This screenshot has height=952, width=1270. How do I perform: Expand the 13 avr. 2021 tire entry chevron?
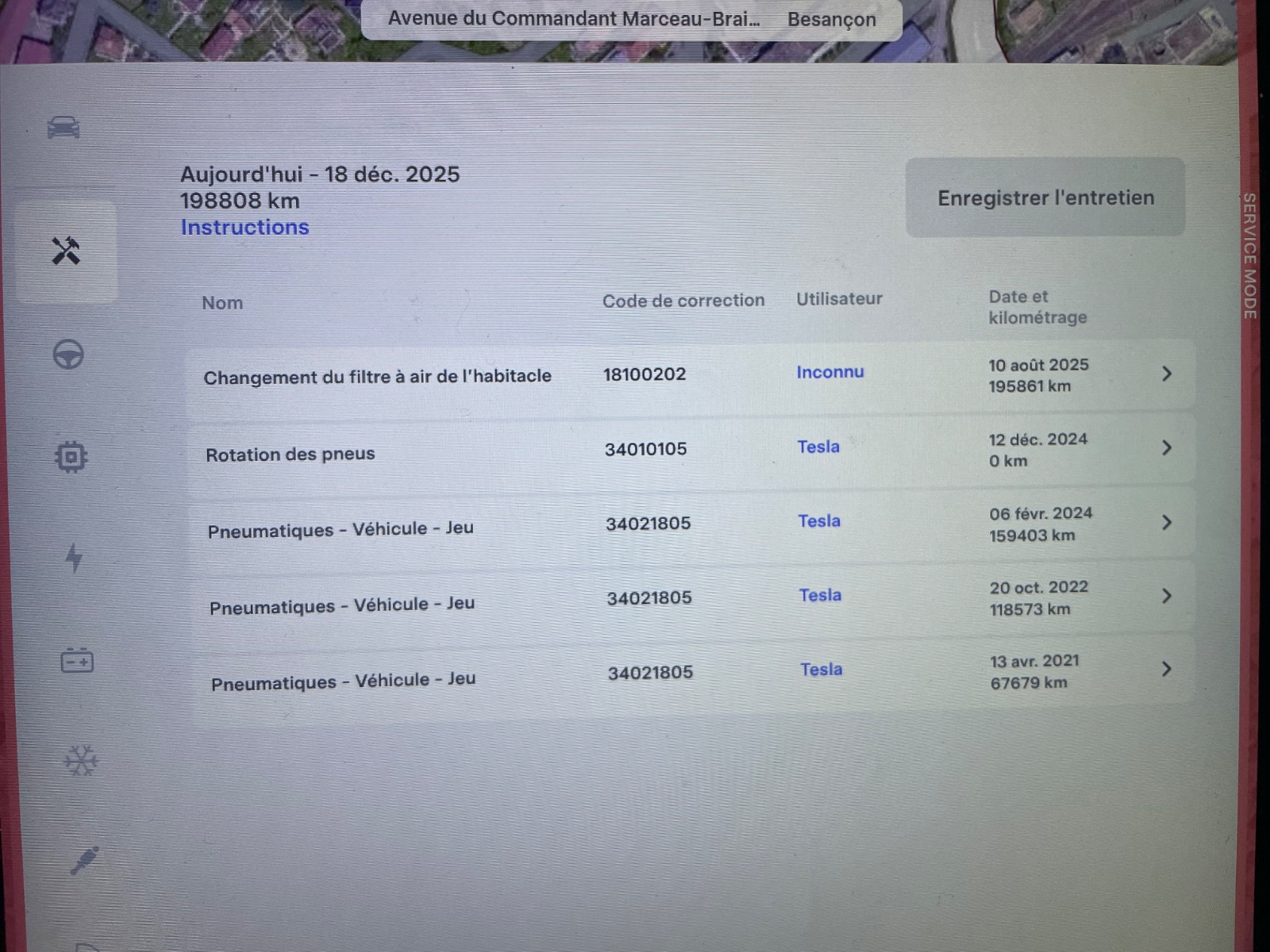click(x=1166, y=670)
